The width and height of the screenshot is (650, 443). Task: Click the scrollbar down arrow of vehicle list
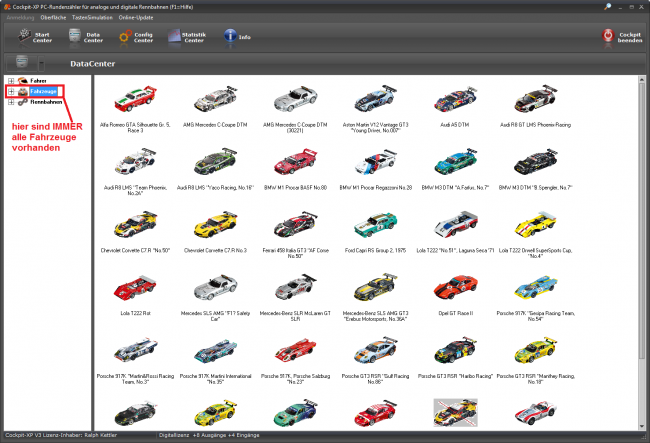pos(642,426)
